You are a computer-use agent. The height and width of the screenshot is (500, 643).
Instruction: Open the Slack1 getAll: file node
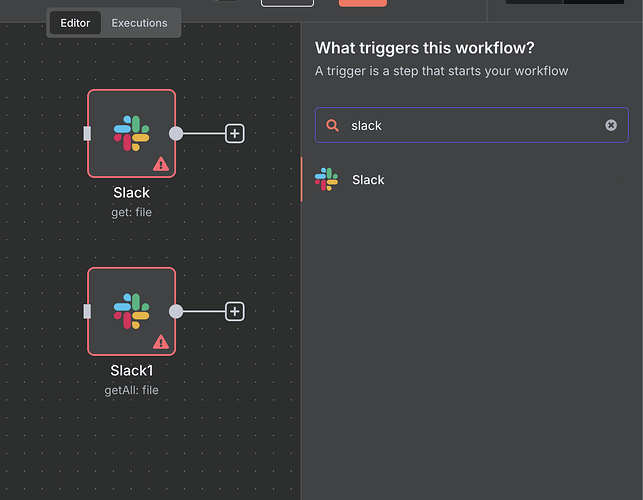click(132, 312)
